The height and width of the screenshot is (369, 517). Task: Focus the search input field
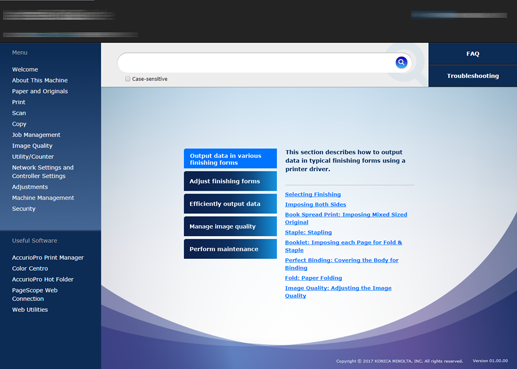[x=256, y=63]
